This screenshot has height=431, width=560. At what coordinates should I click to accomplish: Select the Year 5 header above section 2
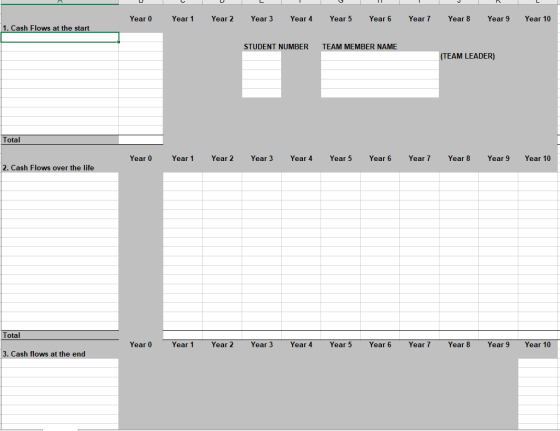click(341, 159)
